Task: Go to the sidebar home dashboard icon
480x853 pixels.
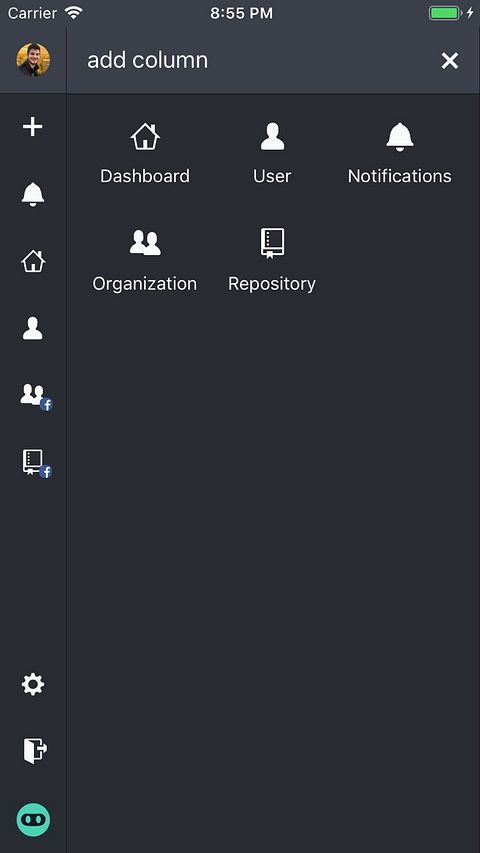Action: [x=33, y=261]
